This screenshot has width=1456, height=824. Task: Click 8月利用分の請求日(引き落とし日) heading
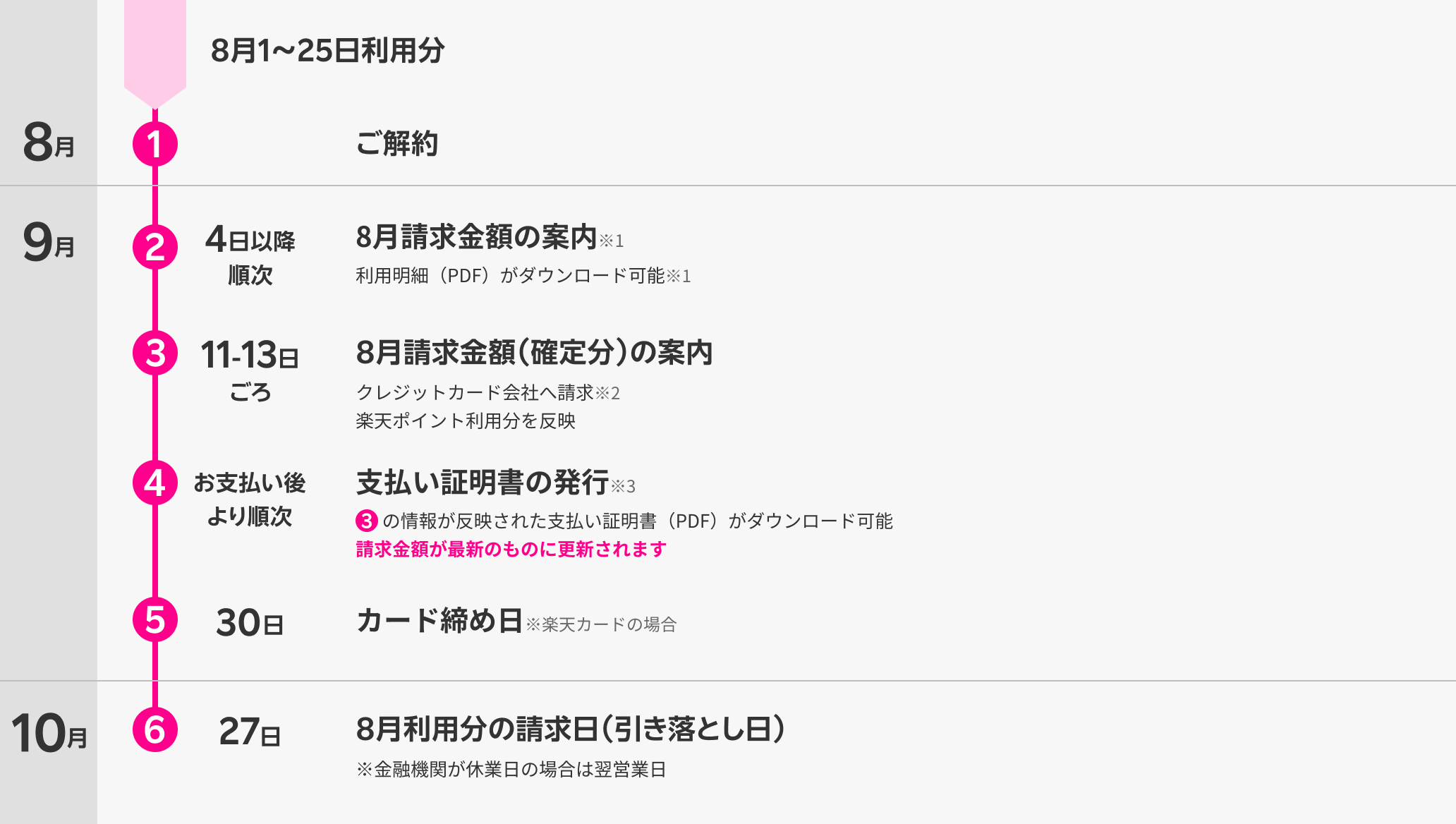570,729
